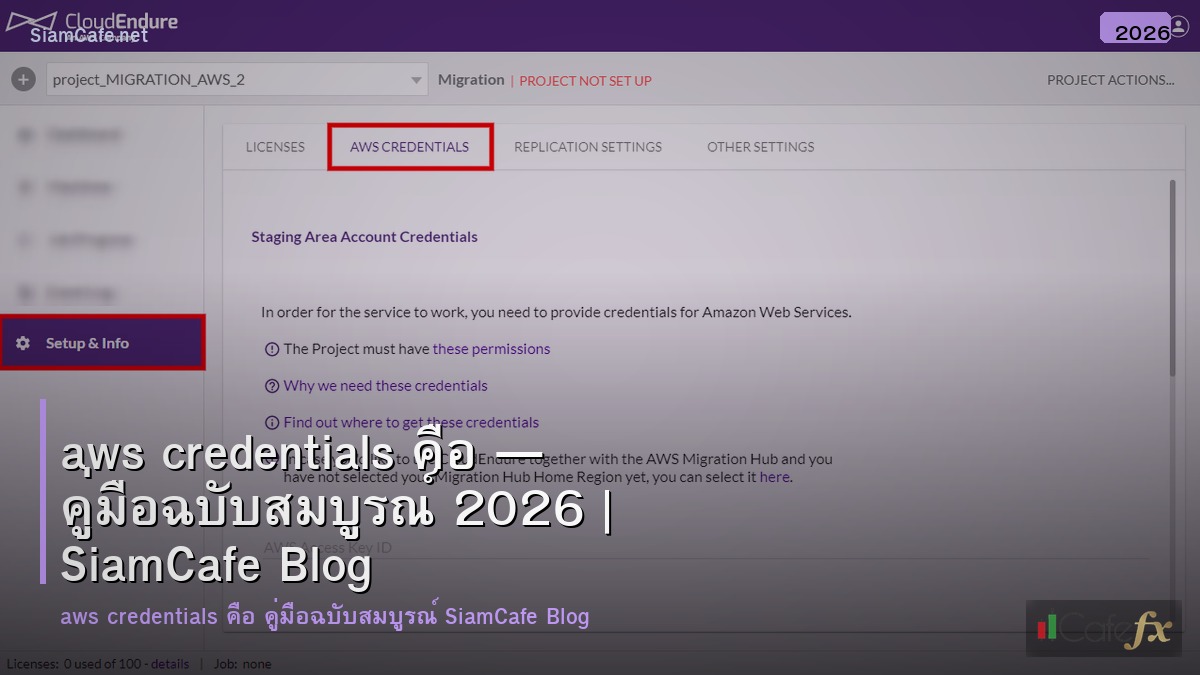Select the Machines icon in the sidebar
1200x675 pixels.
coord(25,187)
